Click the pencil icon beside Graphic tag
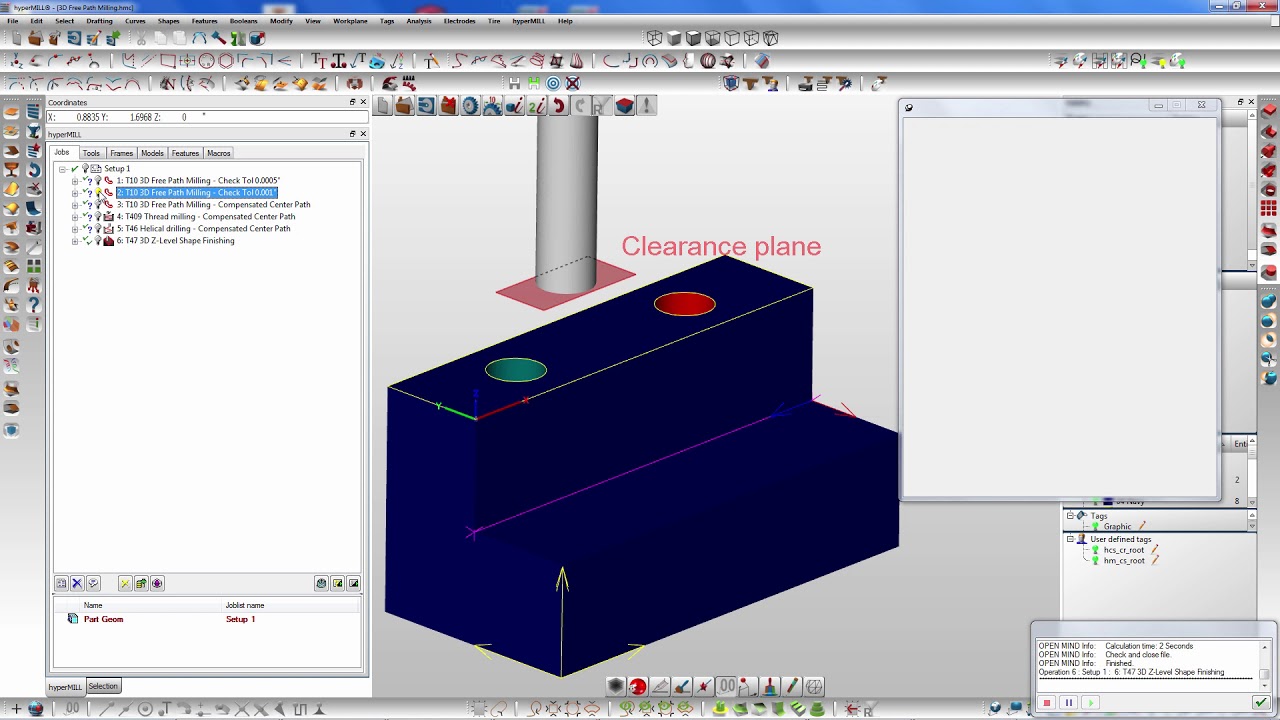Viewport: 1280px width, 720px height. click(x=1142, y=526)
